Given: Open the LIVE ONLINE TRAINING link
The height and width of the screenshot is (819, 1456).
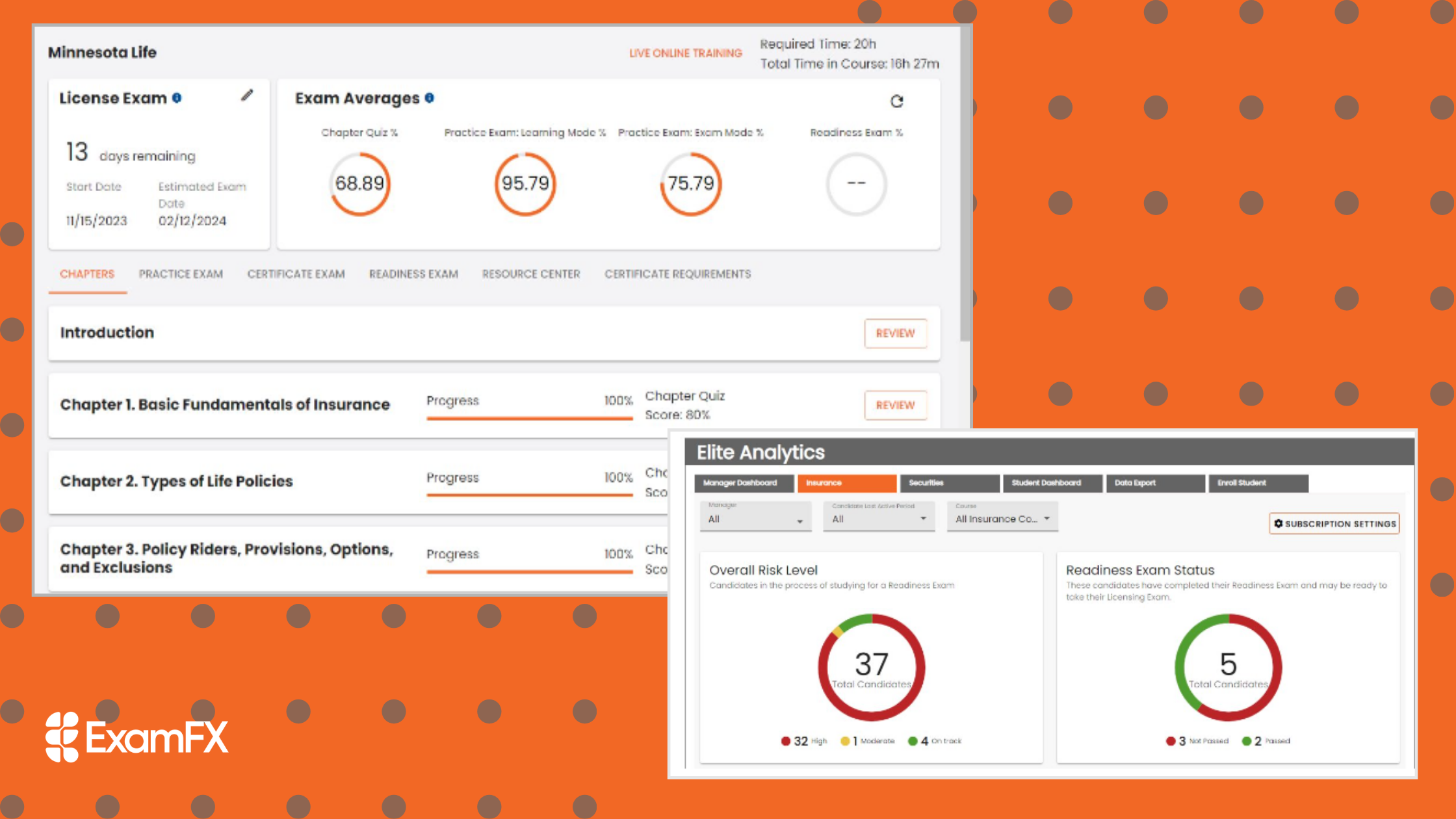Looking at the screenshot, I should click(685, 53).
